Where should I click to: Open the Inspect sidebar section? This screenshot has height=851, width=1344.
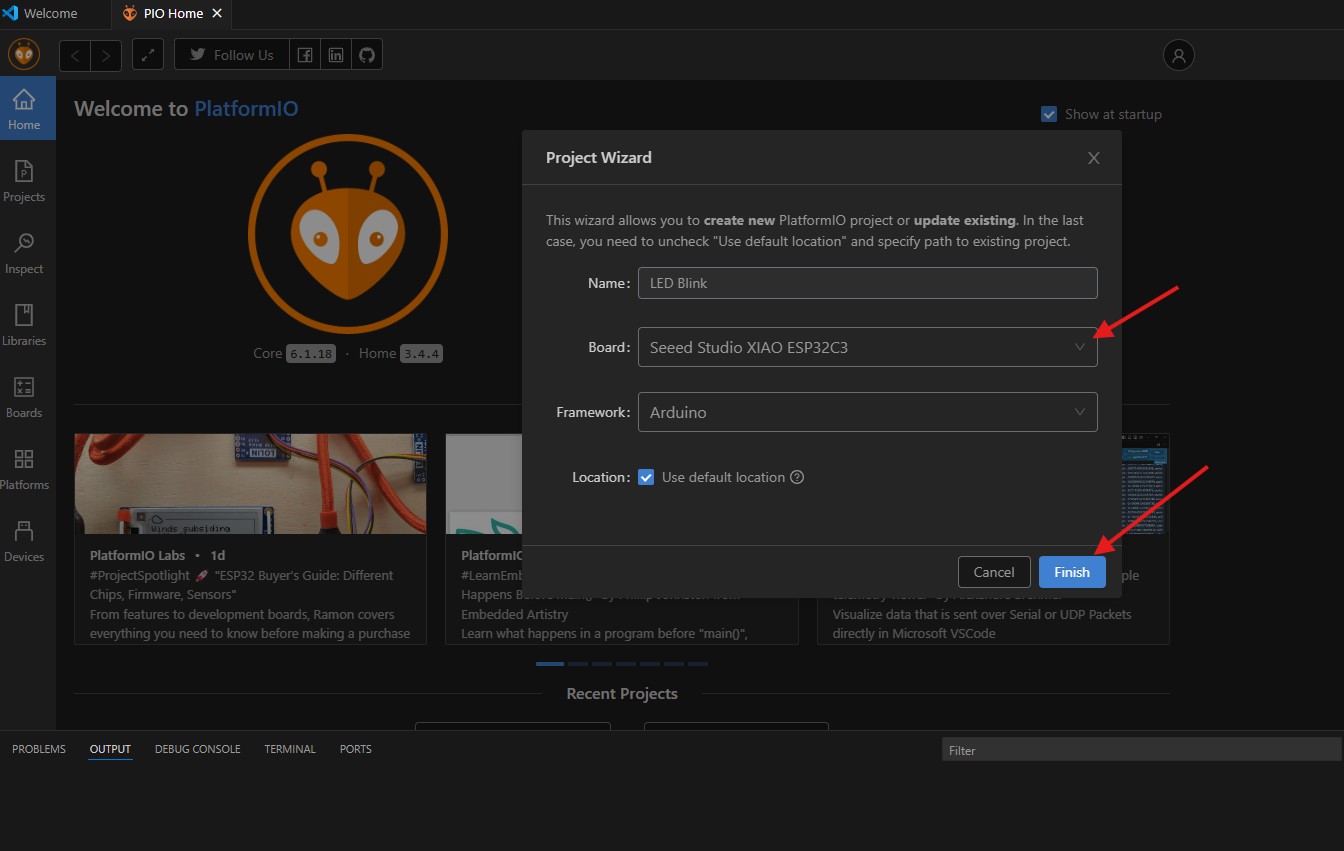coord(24,253)
